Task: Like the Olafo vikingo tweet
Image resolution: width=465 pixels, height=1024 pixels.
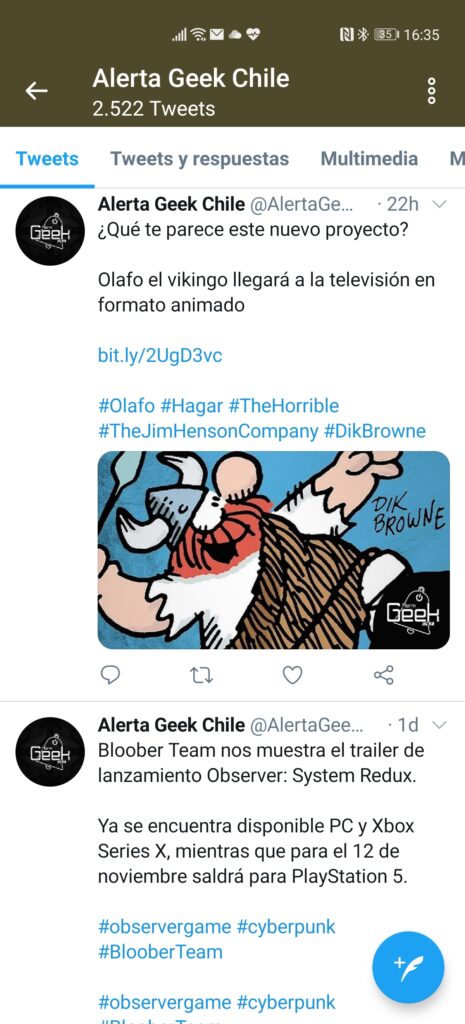Action: pyautogui.click(x=293, y=675)
